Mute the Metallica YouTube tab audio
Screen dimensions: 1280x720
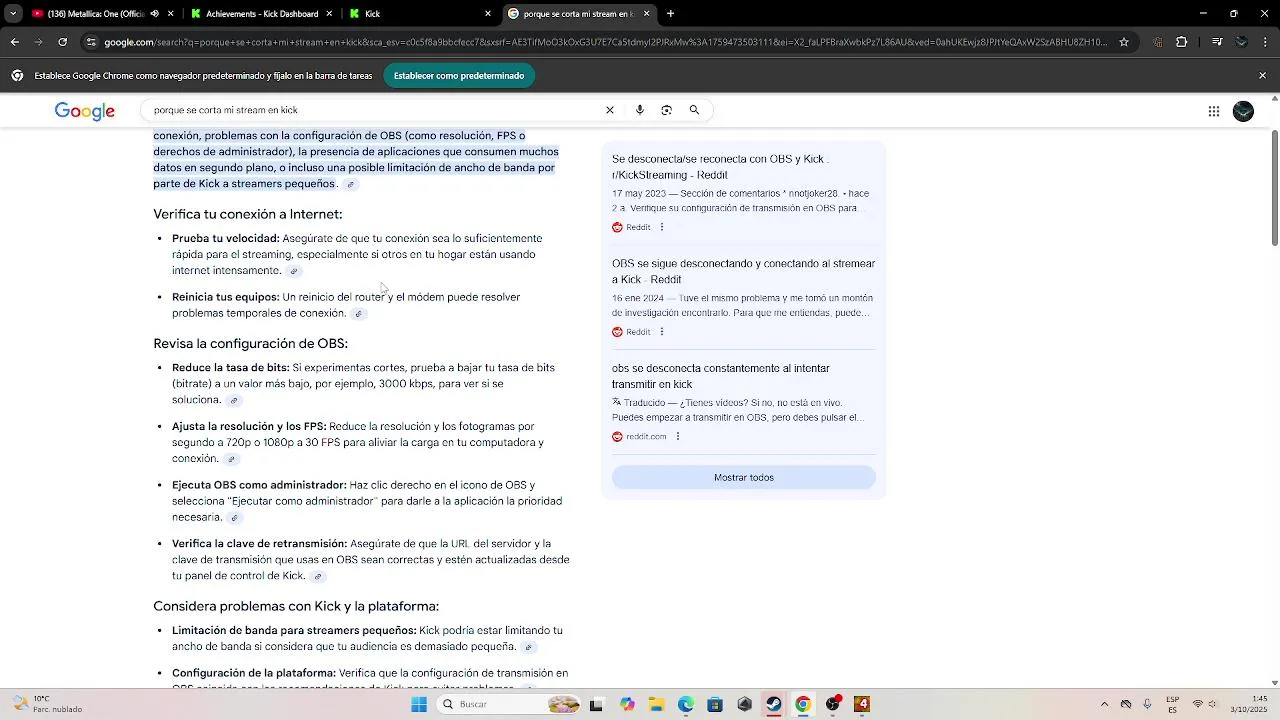coord(154,14)
